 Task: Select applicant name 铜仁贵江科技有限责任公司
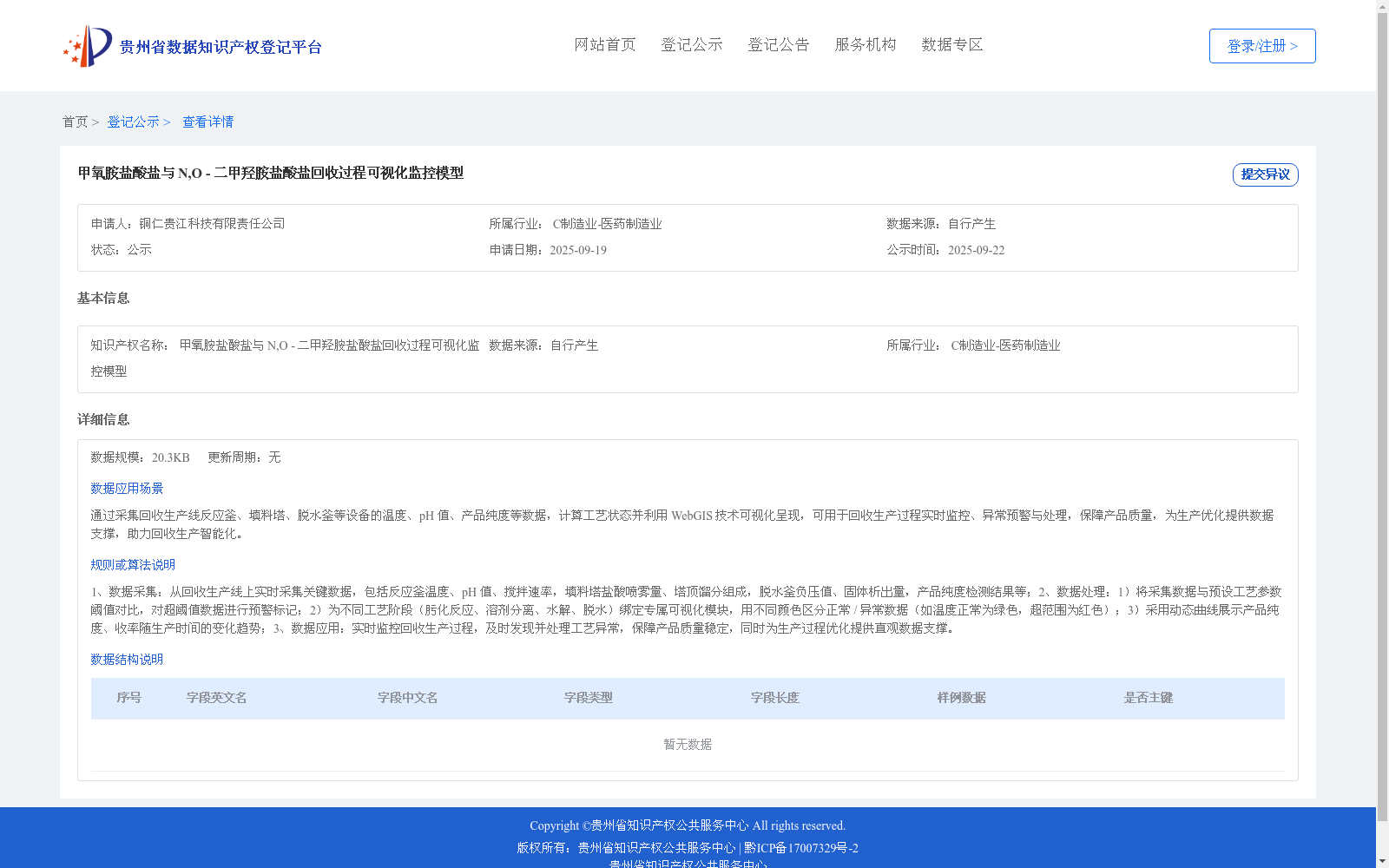click(212, 224)
